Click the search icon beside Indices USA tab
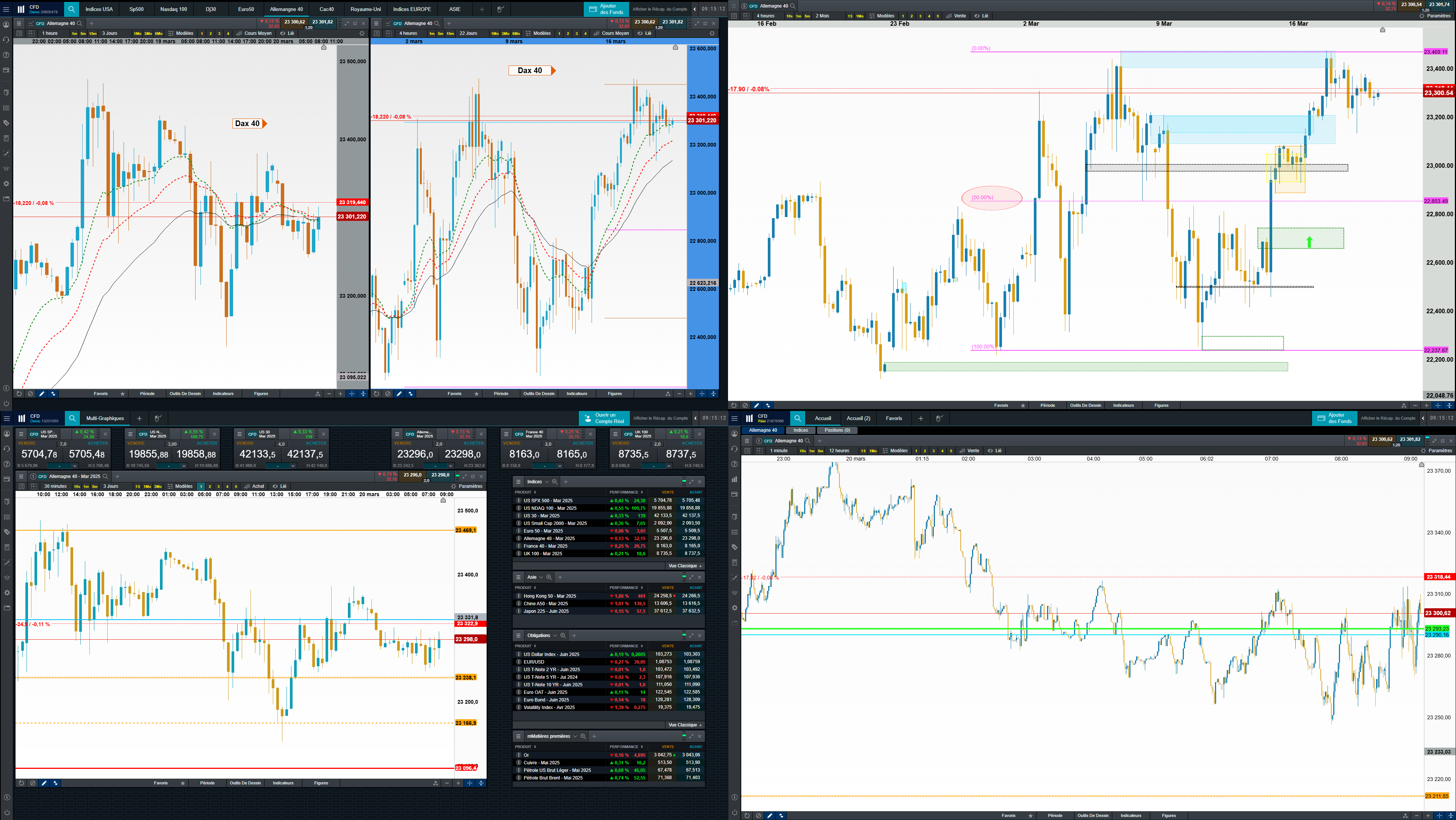The height and width of the screenshot is (820, 1456). (71, 9)
